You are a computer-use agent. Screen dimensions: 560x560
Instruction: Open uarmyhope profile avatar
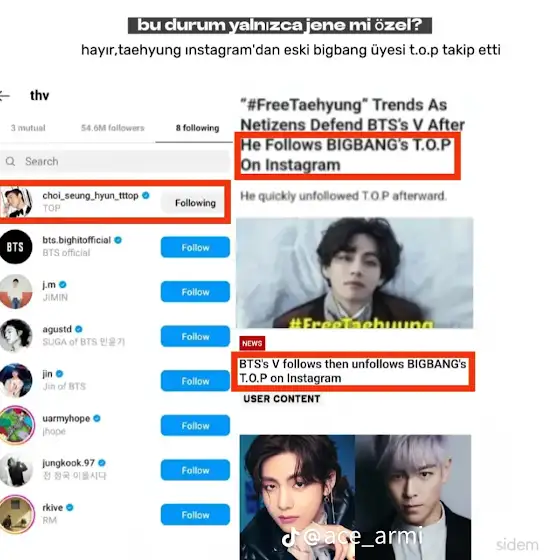(x=17, y=425)
